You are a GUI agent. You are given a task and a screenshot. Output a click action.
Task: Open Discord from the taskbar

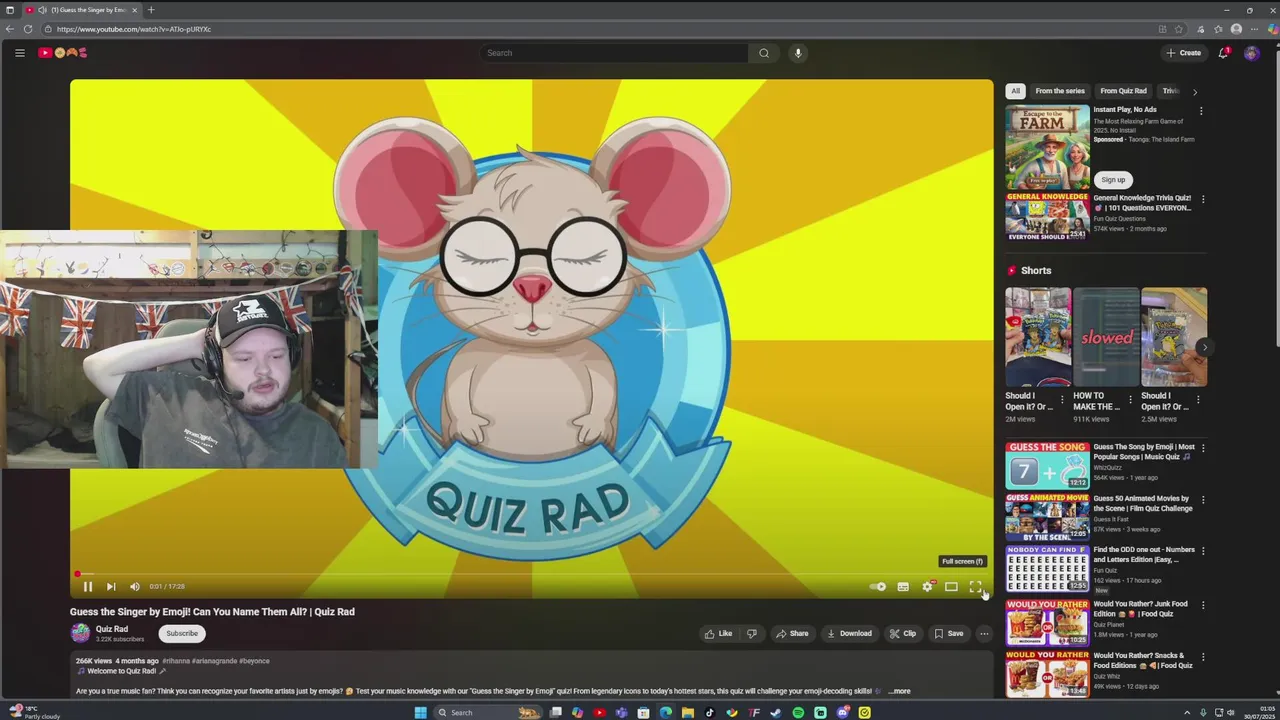click(842, 713)
